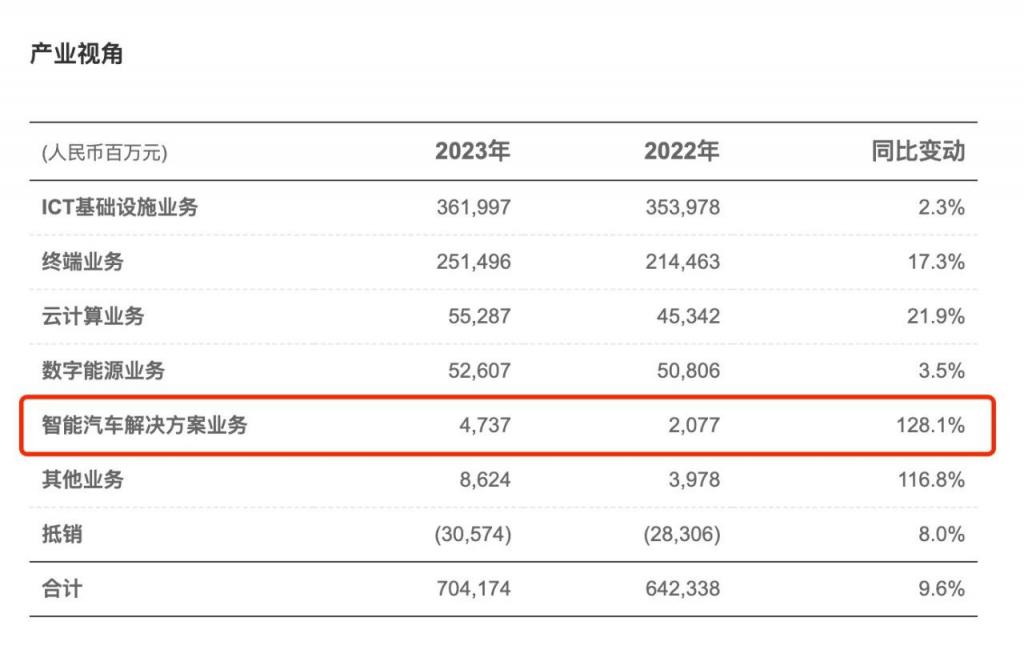Click the 116.8% change for 其他业务
The width and height of the screenshot is (1024, 670).
(931, 480)
